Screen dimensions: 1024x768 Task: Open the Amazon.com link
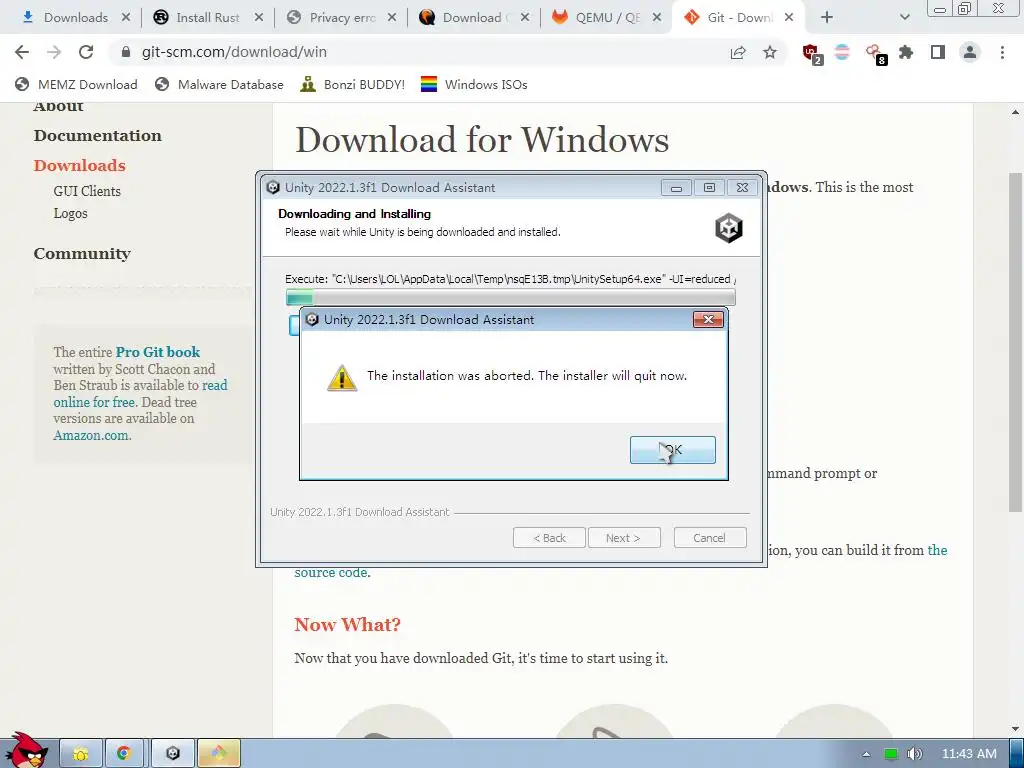click(x=92, y=435)
